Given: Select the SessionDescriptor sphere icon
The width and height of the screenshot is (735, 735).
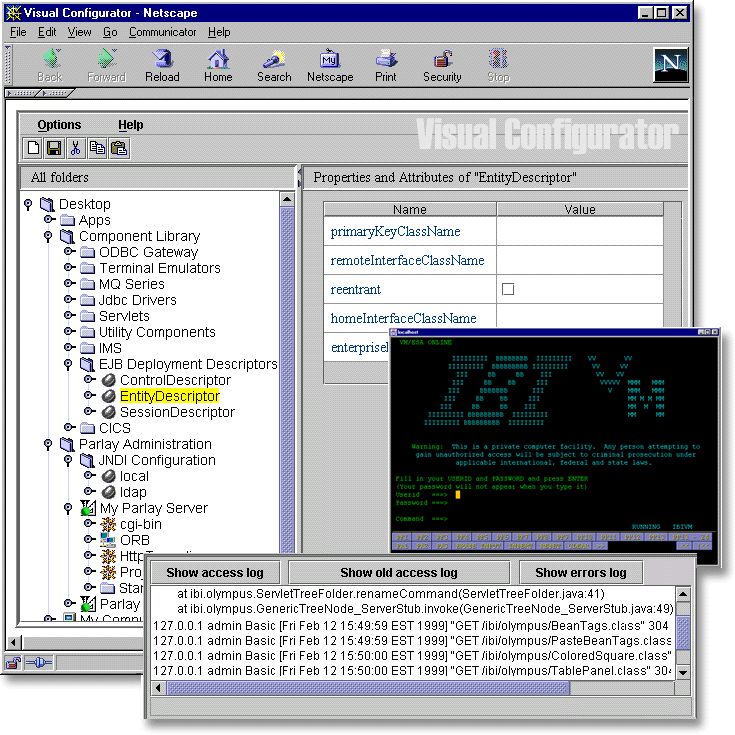Looking at the screenshot, I should (x=108, y=412).
